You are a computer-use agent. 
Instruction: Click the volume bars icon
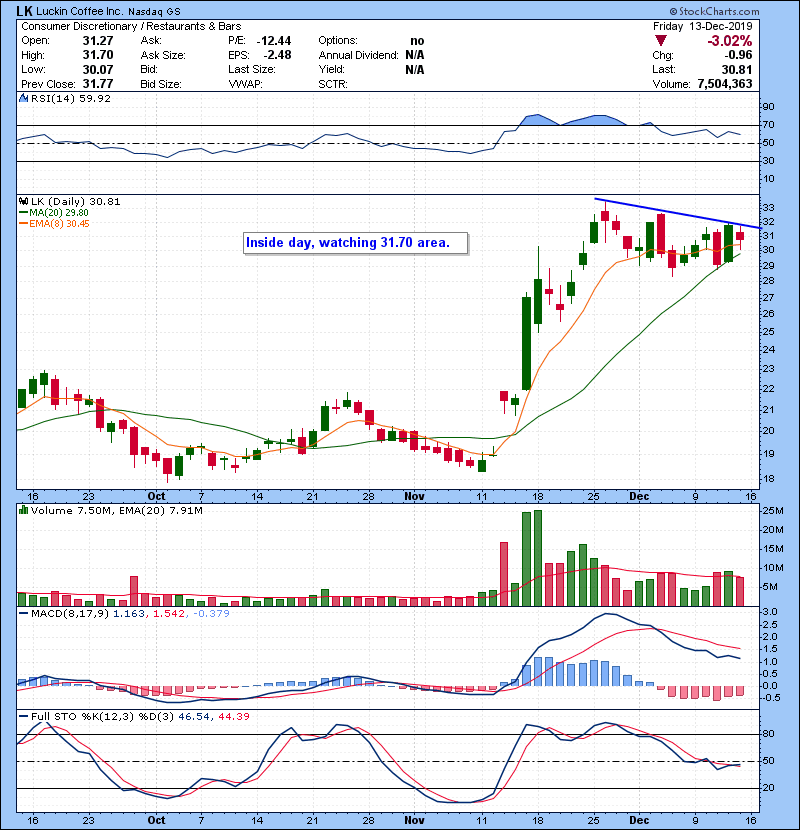pyautogui.click(x=23, y=510)
